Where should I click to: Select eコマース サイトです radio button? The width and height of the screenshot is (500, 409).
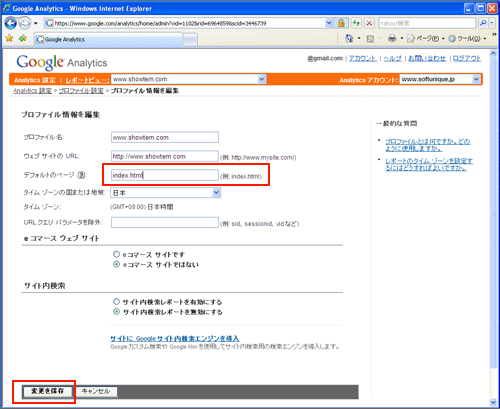pyautogui.click(x=116, y=254)
